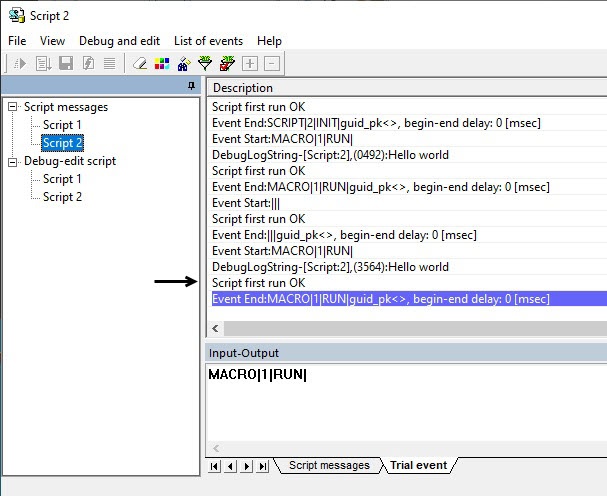Click the description list horizontal scrollbar
Screen dimensions: 607x496
400,329
